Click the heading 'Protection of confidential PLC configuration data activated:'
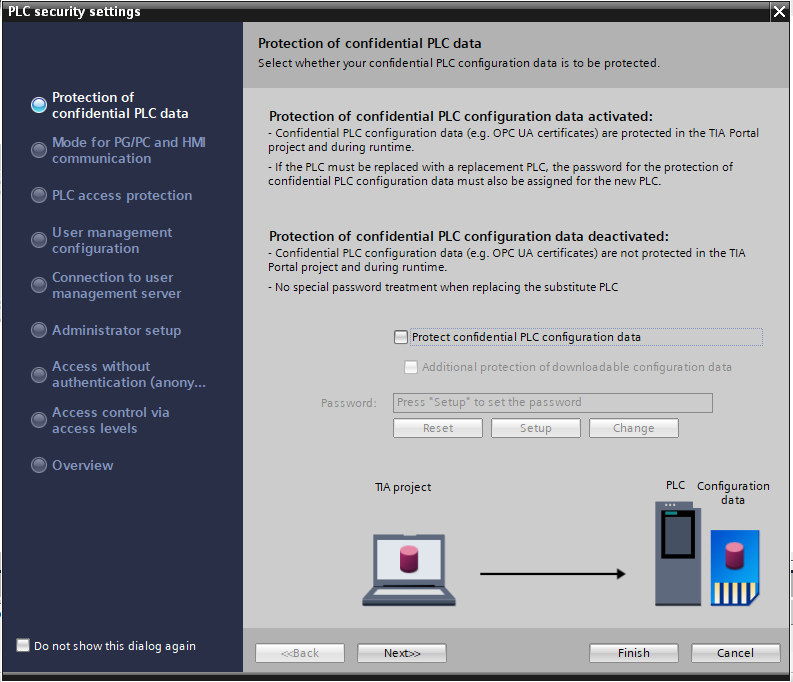 461,116
